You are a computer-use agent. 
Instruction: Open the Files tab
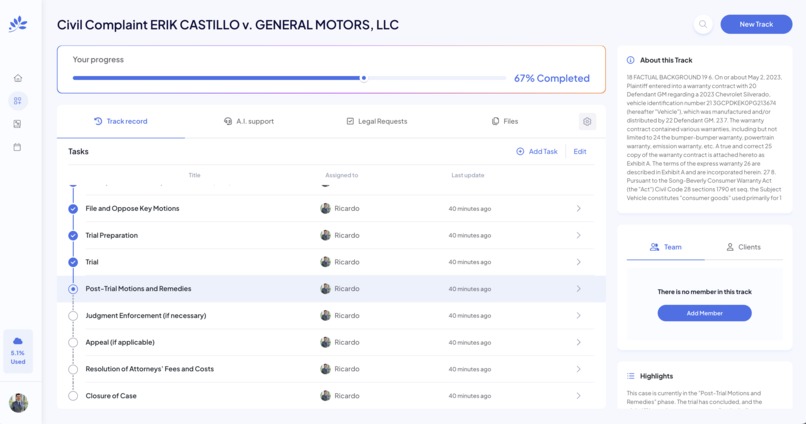505,121
